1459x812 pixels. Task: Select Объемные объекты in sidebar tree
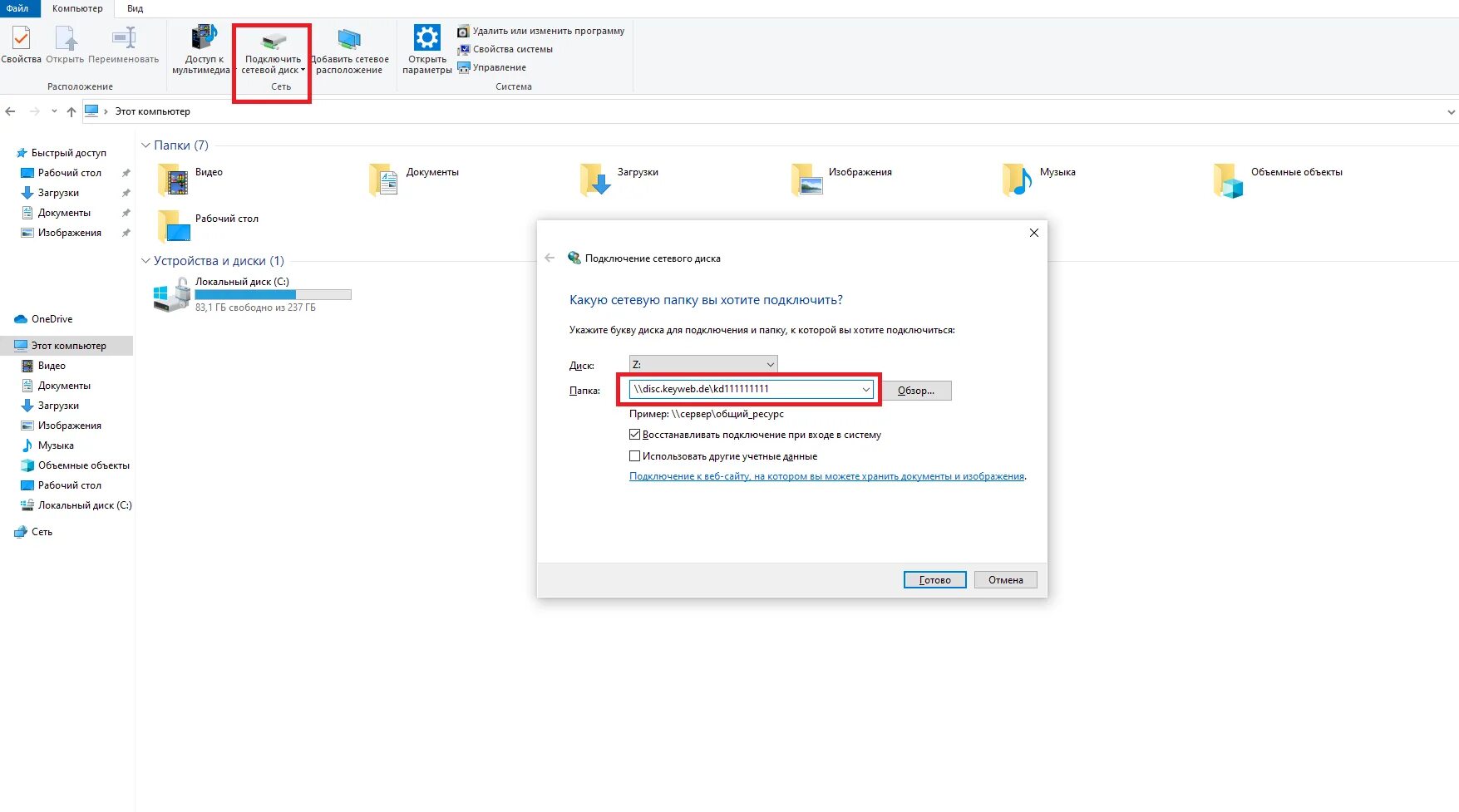tap(83, 465)
